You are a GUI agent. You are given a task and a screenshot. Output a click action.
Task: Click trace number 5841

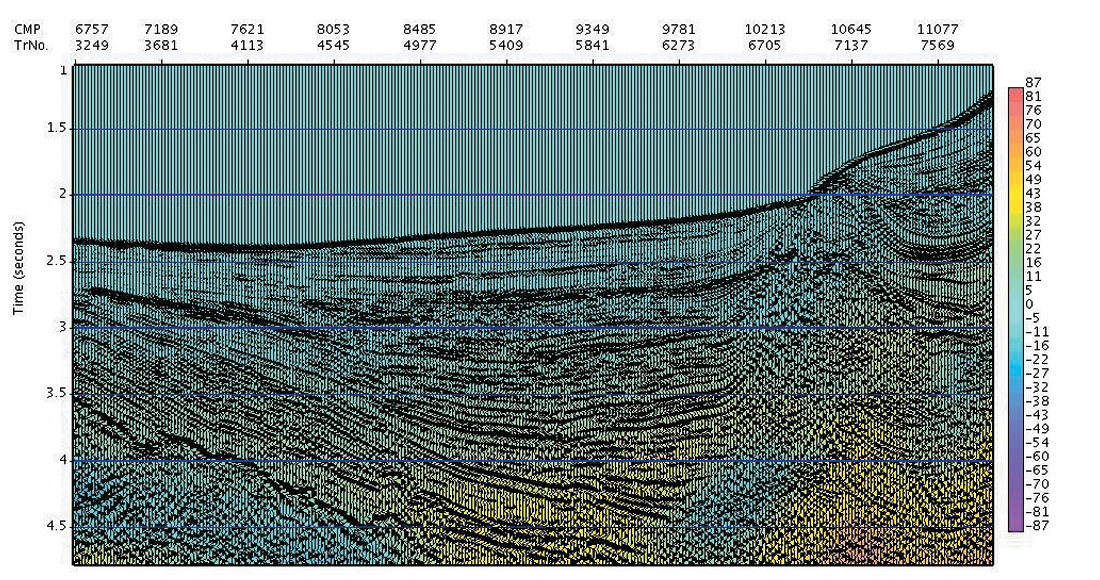[593, 46]
